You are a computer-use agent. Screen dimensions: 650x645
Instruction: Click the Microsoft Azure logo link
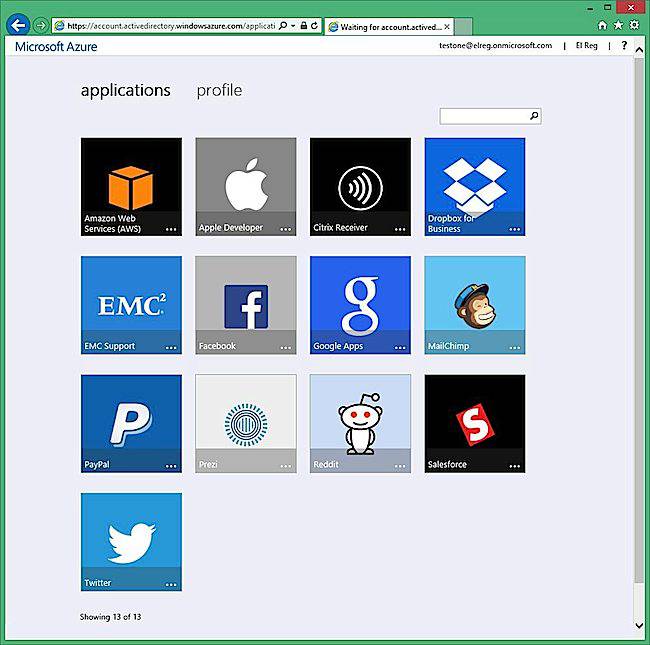[x=56, y=46]
